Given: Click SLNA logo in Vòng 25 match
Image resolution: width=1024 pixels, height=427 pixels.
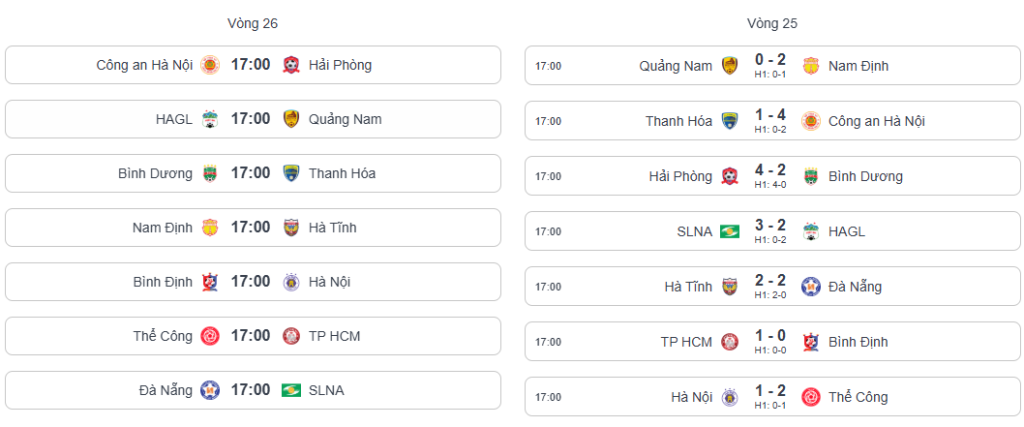Looking at the screenshot, I should 730,232.
